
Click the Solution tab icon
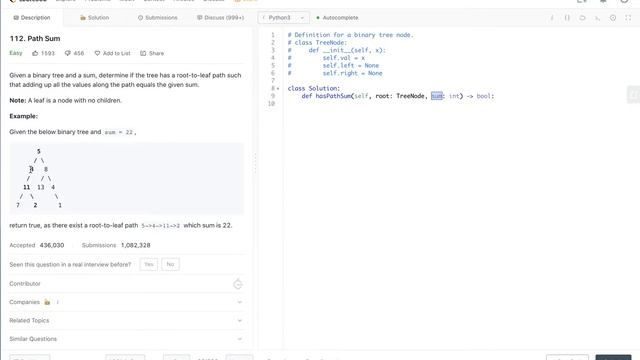pyautogui.click(x=82, y=18)
